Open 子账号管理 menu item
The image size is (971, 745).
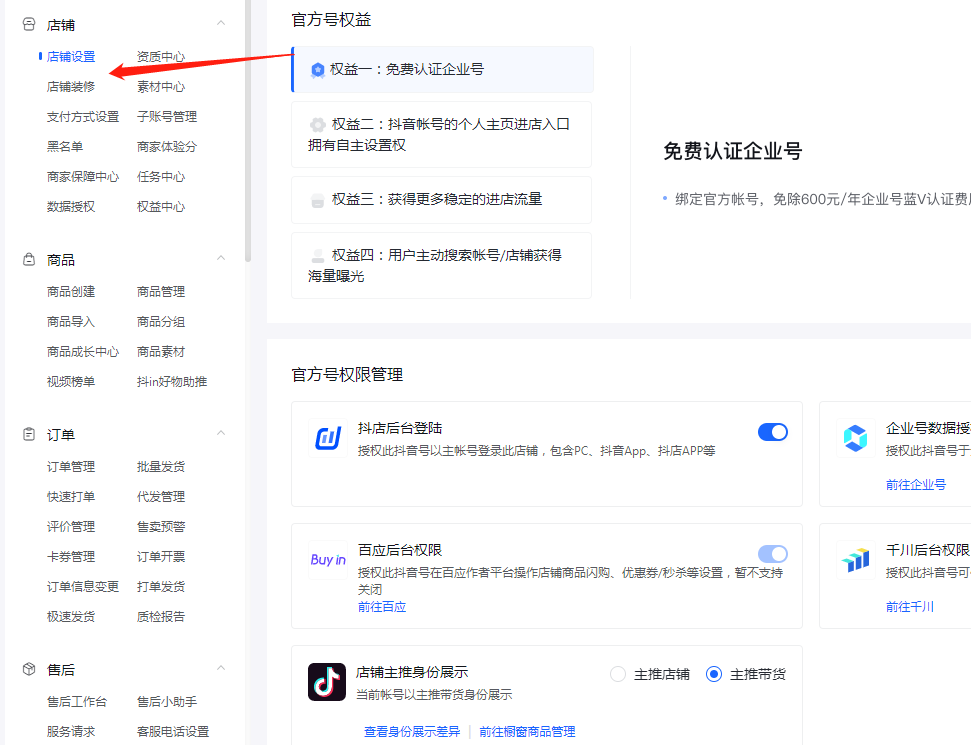[x=167, y=116]
